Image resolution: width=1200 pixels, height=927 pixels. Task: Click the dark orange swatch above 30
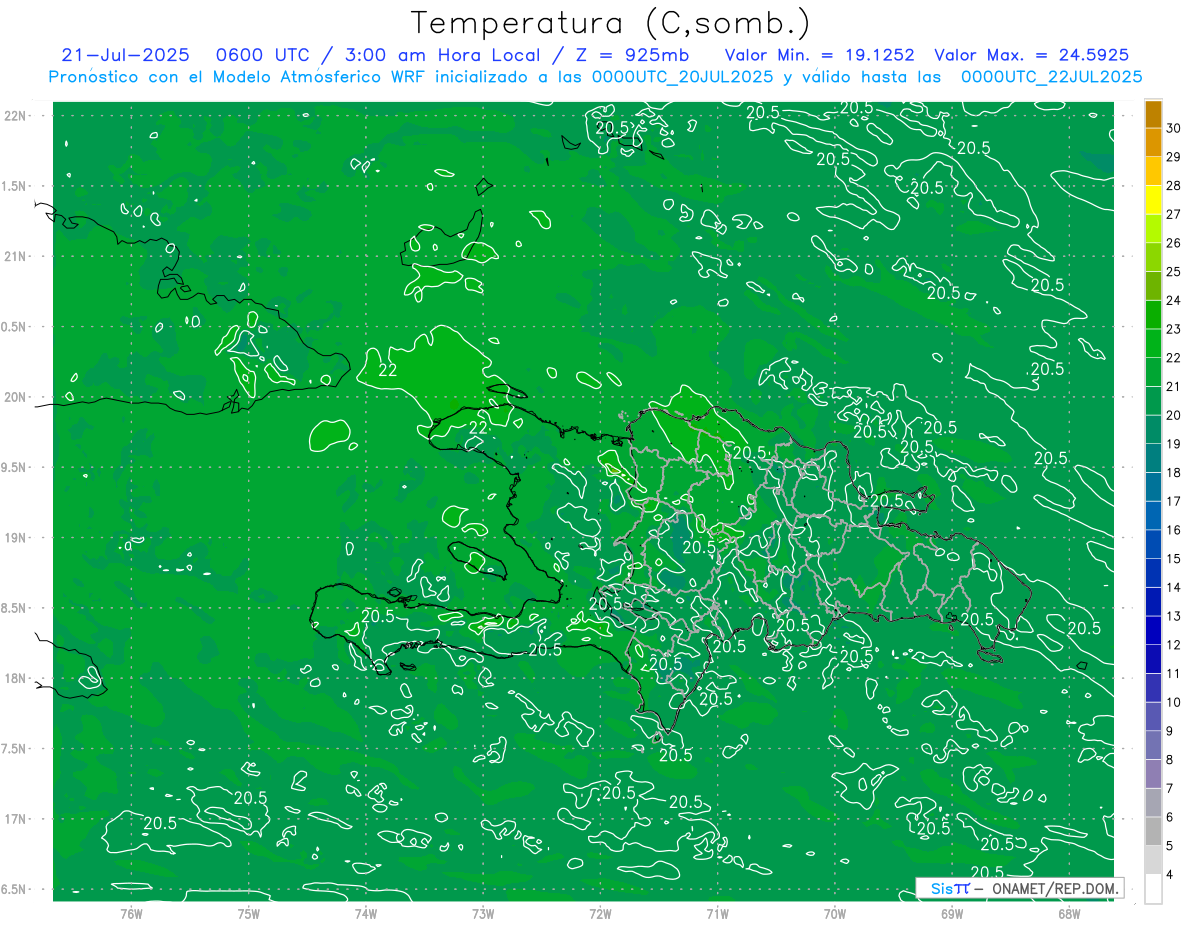1154,114
